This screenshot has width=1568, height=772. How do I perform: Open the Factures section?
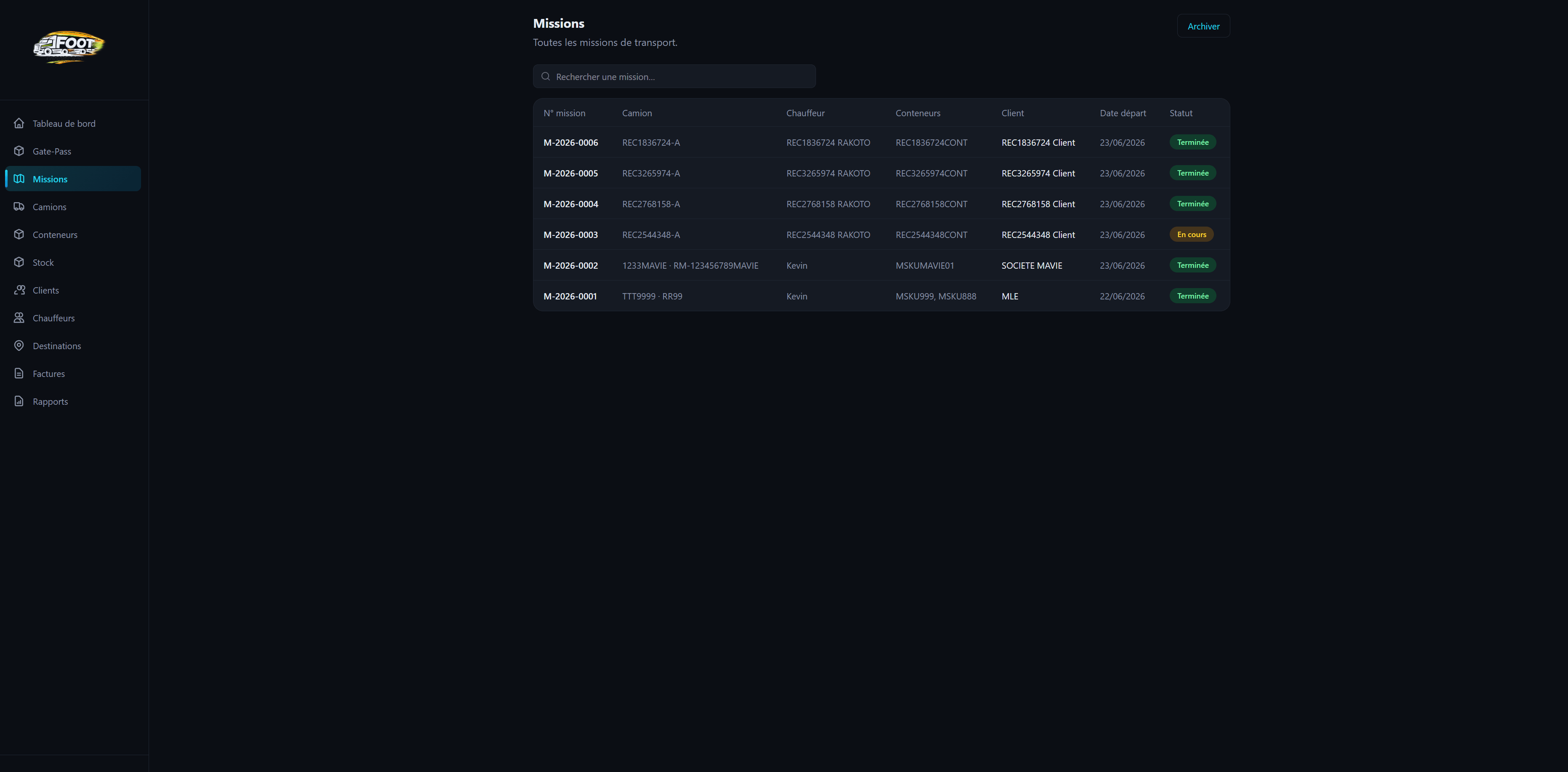[x=73, y=374]
